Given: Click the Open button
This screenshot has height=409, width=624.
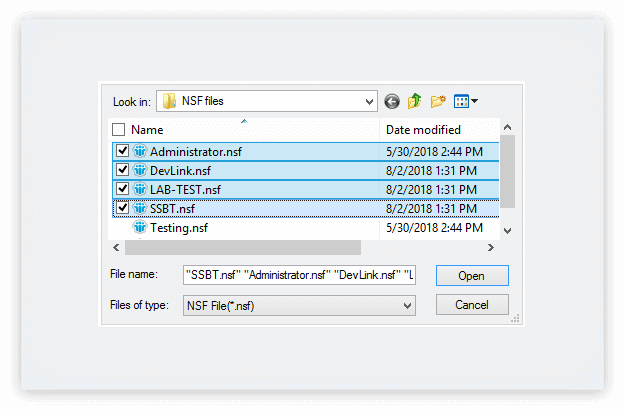Looking at the screenshot, I should [471, 275].
